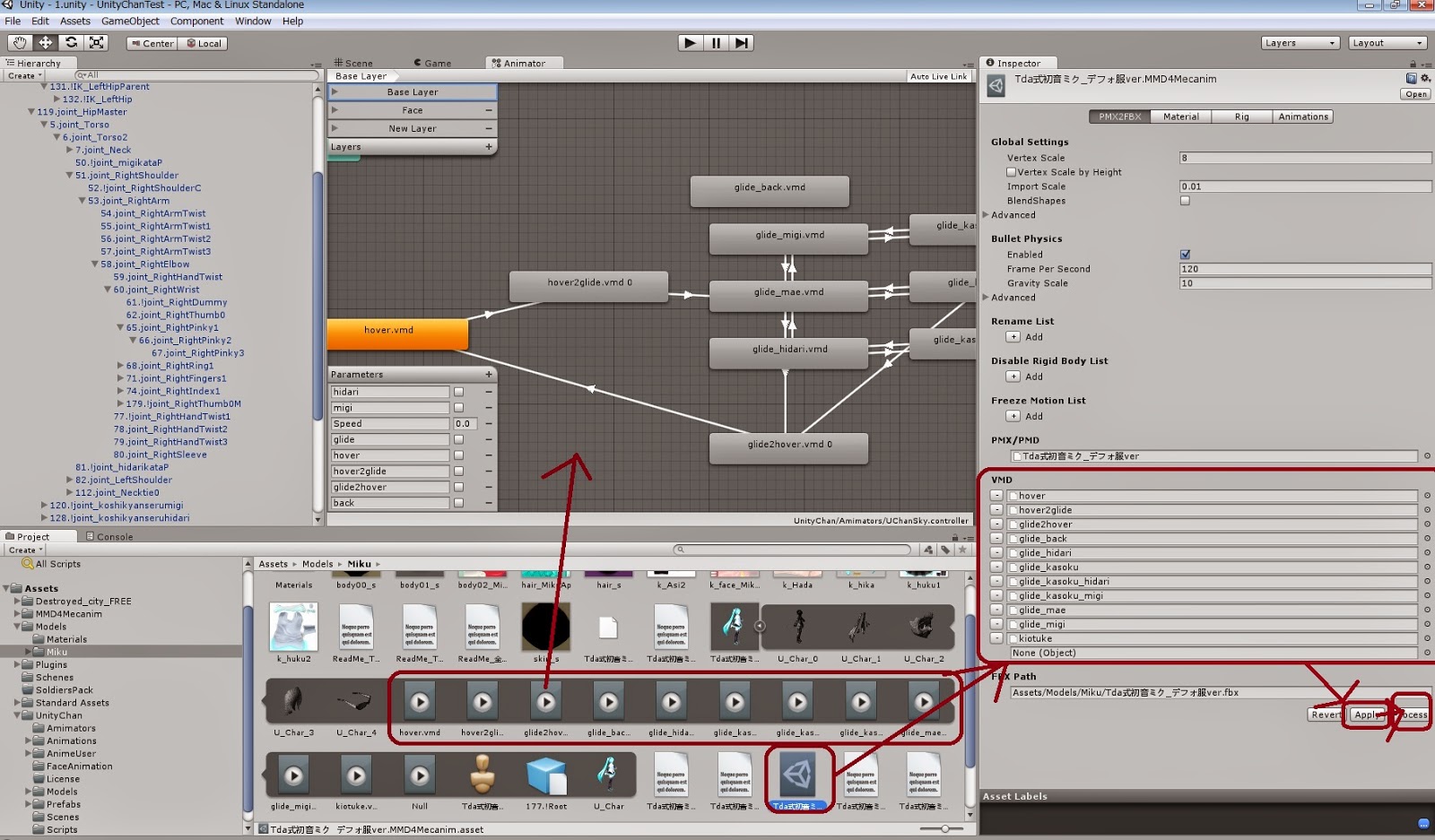Collapse 58.joint_RightElbow tree node
Screen dimensions: 1435x840
(95, 264)
